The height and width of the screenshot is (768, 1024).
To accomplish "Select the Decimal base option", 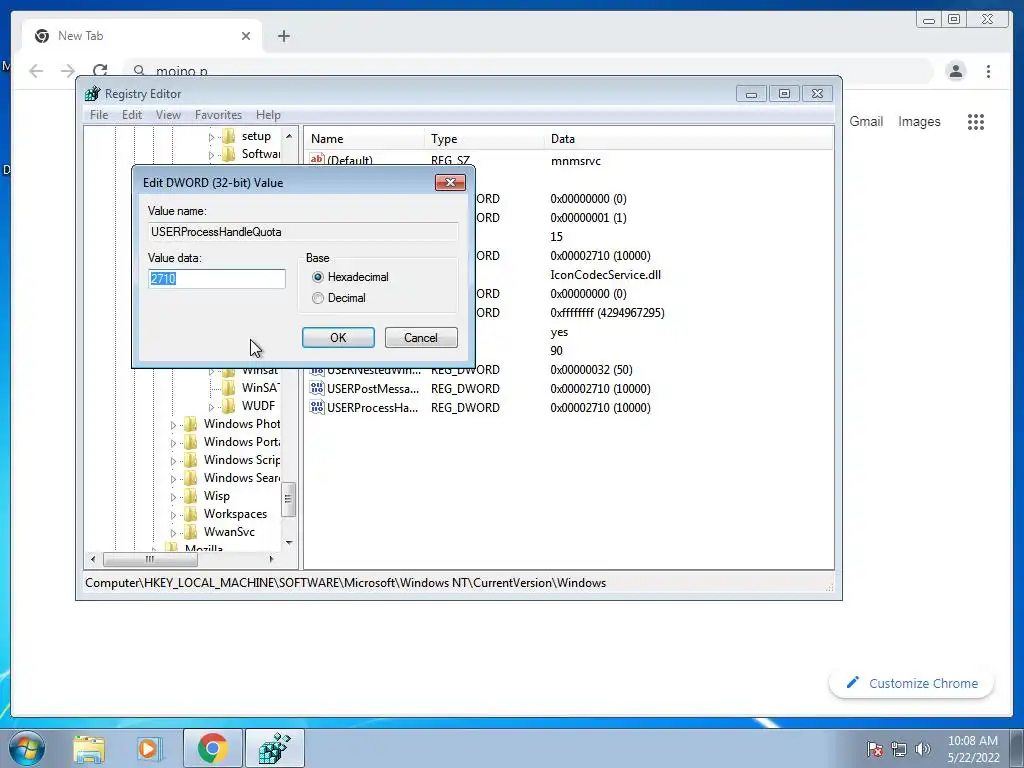I will click(x=318, y=298).
